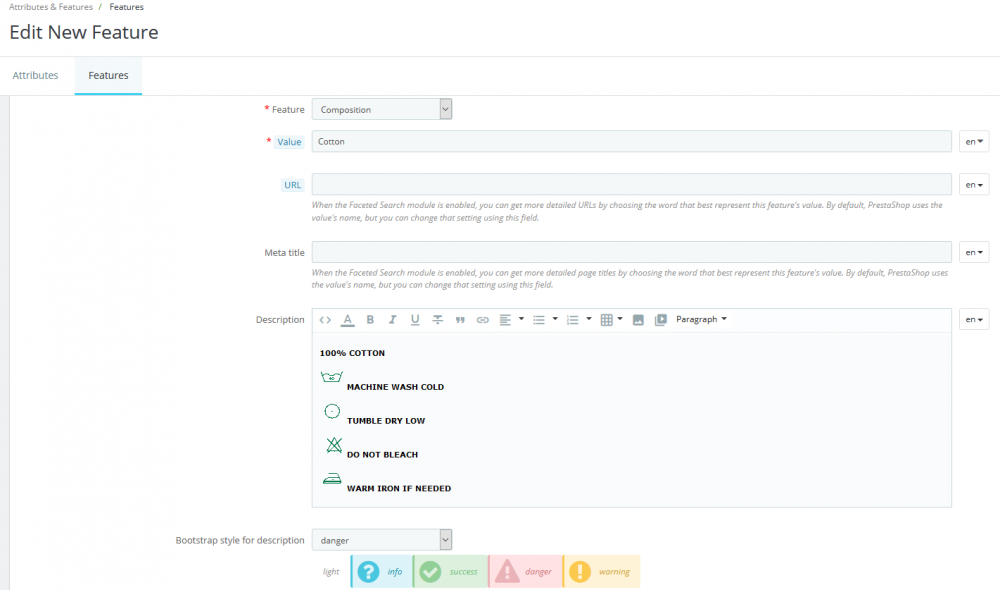The width and height of the screenshot is (1000, 590).
Task: Open the bullet list style dropdown arrow
Action: [555, 319]
